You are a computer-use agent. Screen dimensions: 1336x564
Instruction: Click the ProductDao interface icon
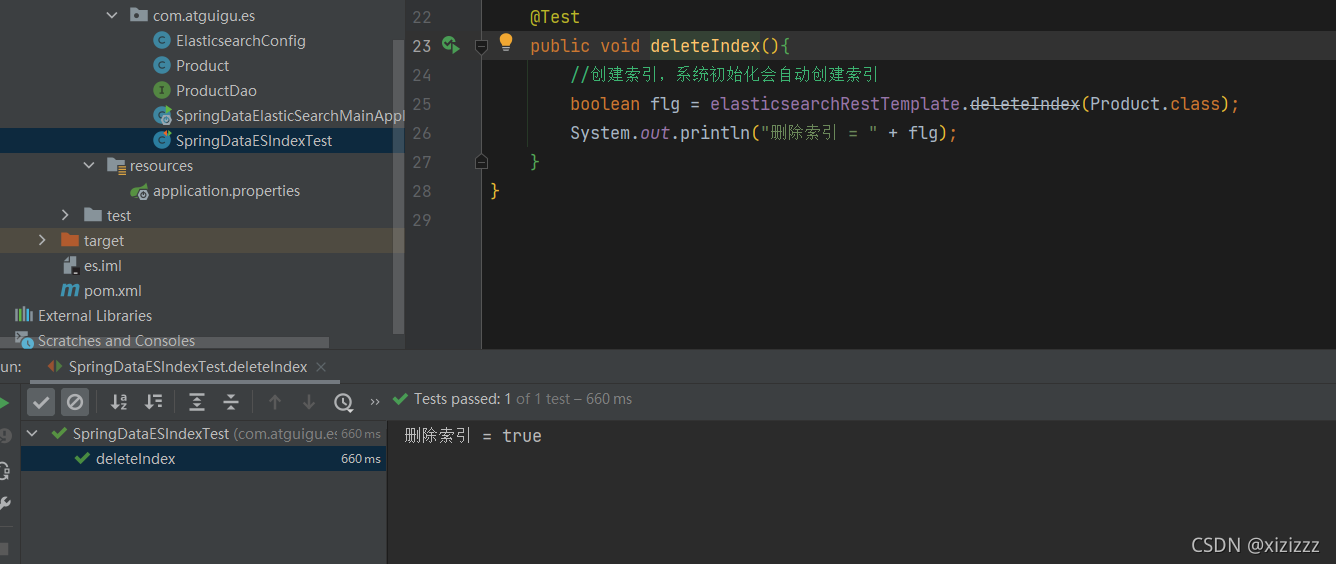pos(161,91)
